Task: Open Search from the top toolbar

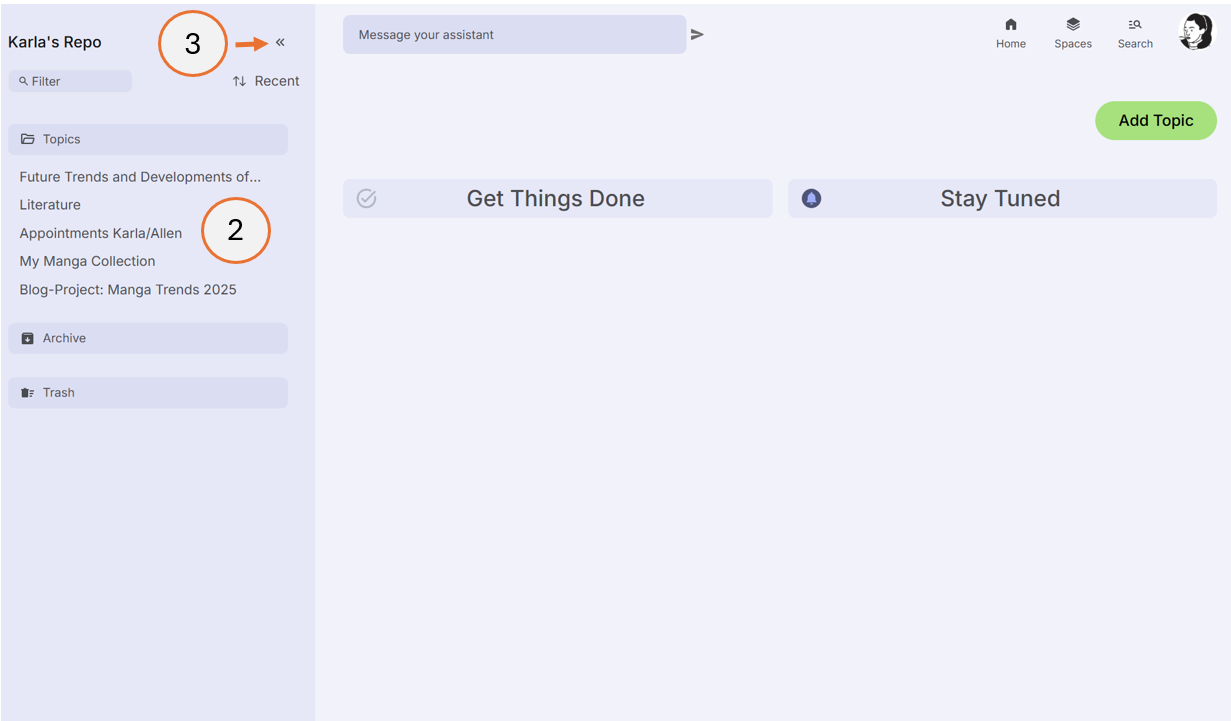Action: click(1135, 32)
